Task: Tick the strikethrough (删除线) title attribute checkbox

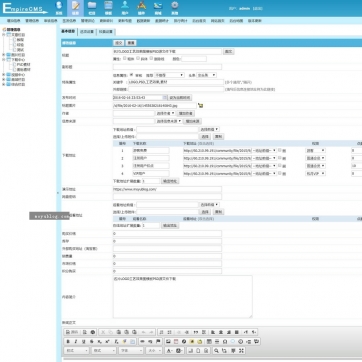Action: (x=151, y=58)
